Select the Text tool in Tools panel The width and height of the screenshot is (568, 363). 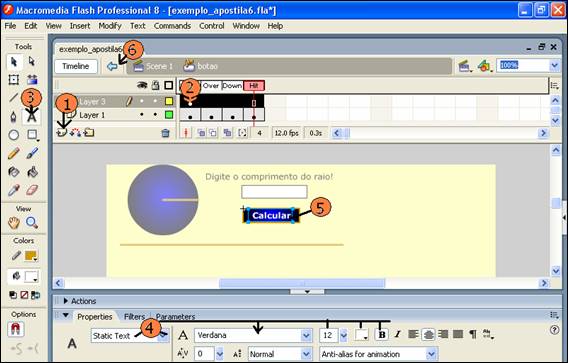pyautogui.click(x=32, y=117)
